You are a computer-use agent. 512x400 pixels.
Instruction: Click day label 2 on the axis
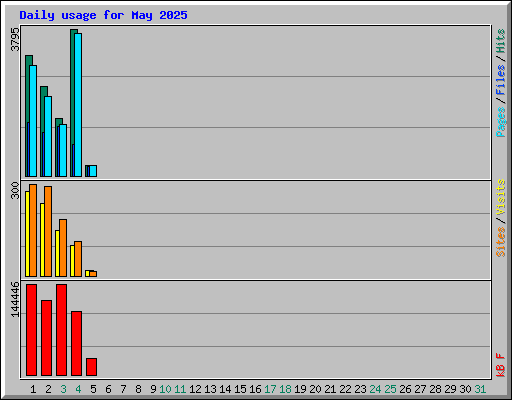click(48, 389)
